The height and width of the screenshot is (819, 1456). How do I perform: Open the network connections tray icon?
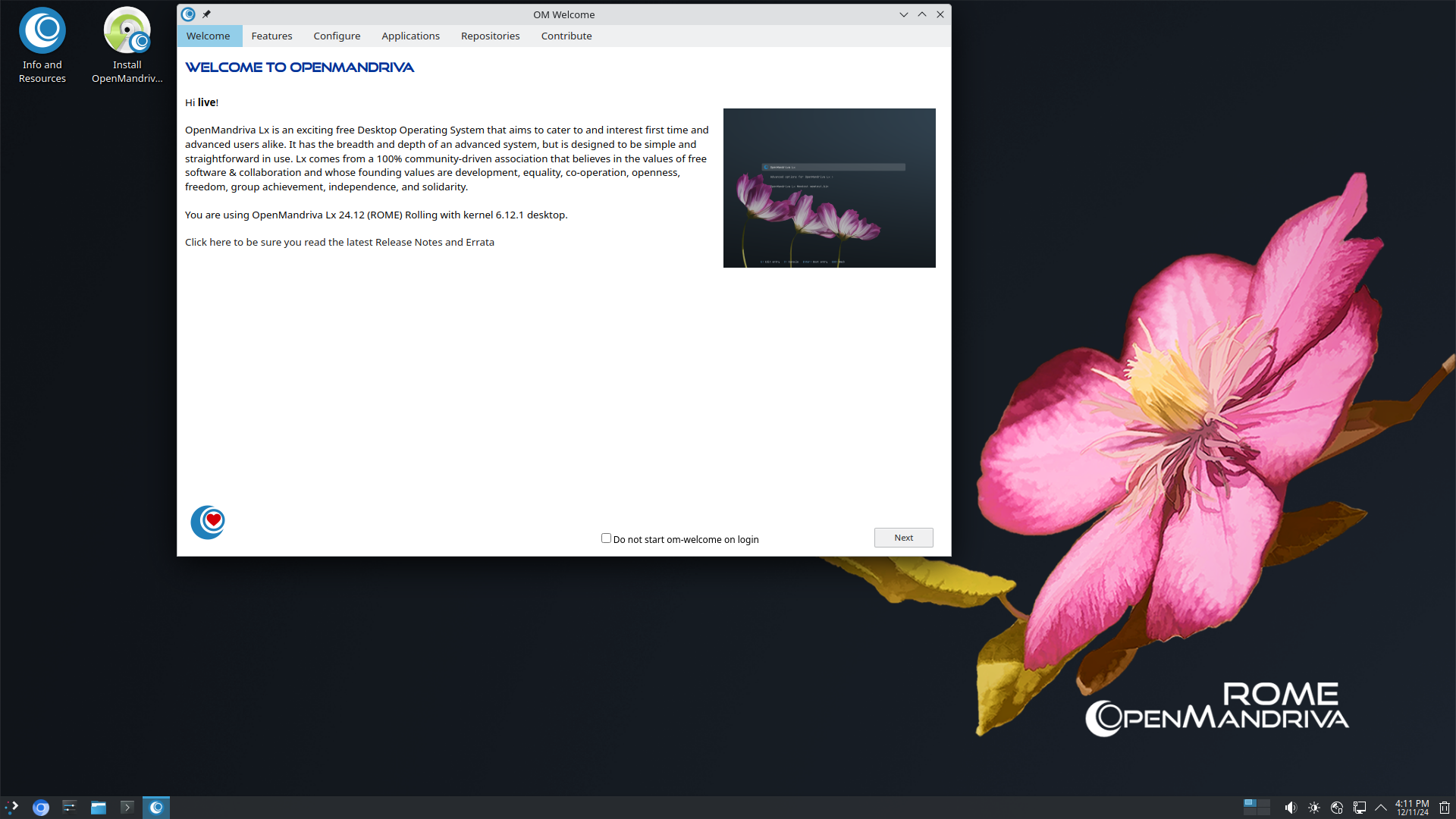click(1360, 808)
